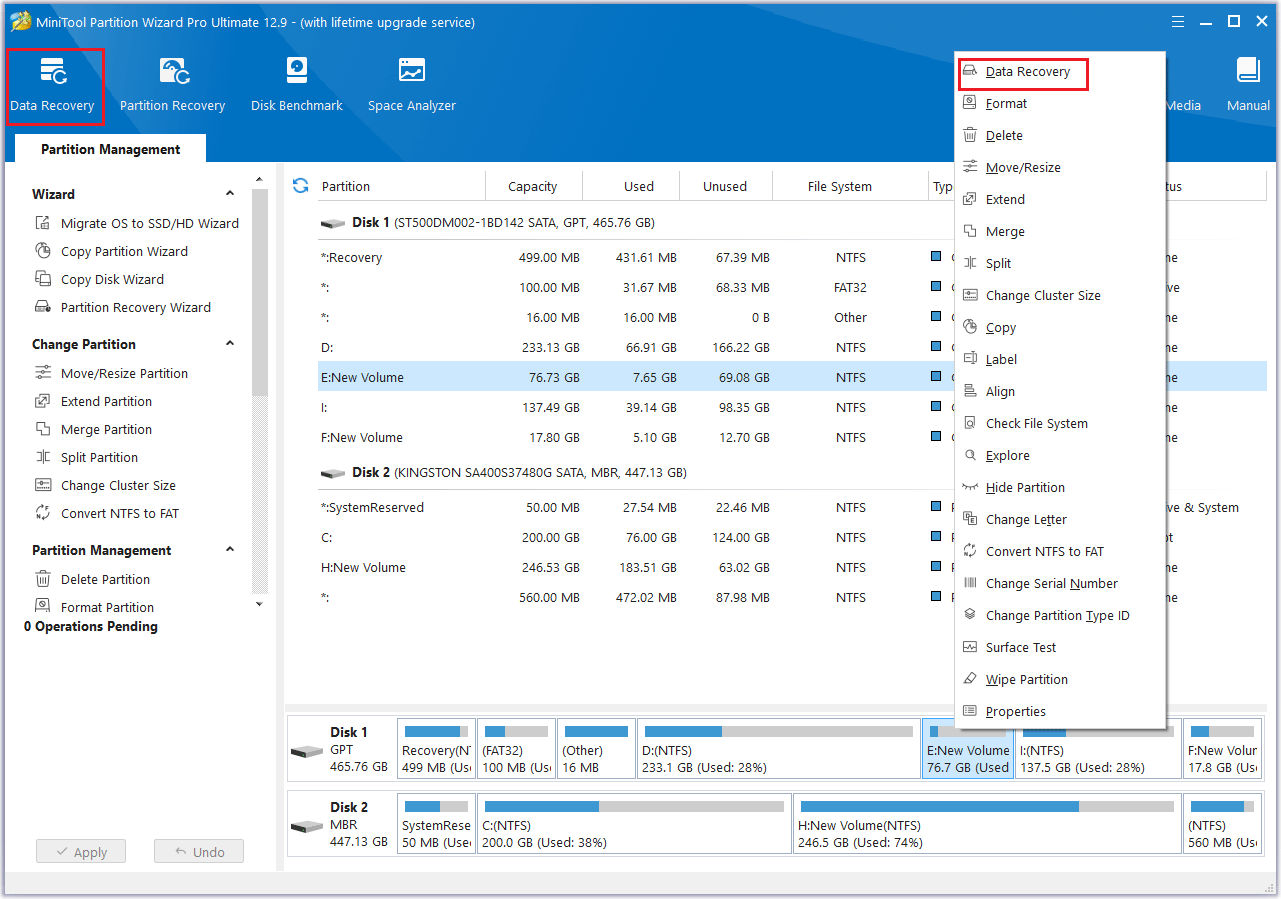Launch Partition Recovery tool
1281x899 pixels.
click(x=172, y=86)
